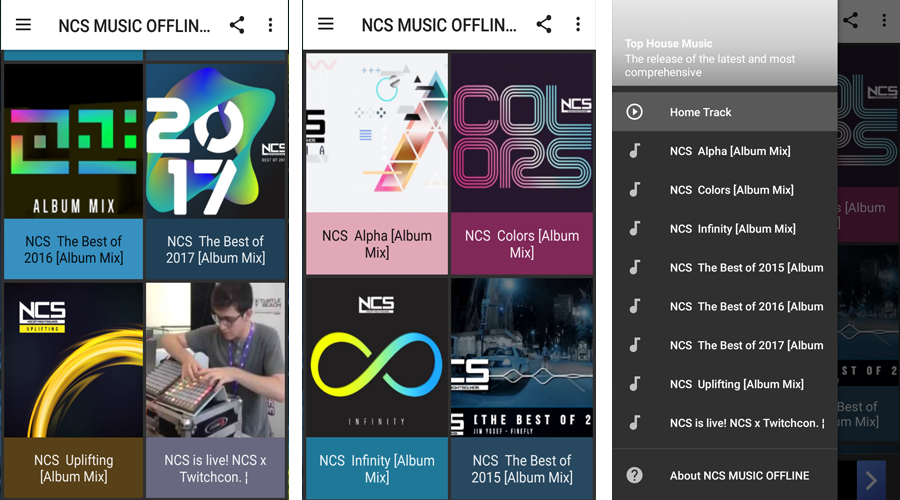Viewport: 900px width, 500px height.
Task: Open NCS Infinity album cover
Action: coord(377,358)
